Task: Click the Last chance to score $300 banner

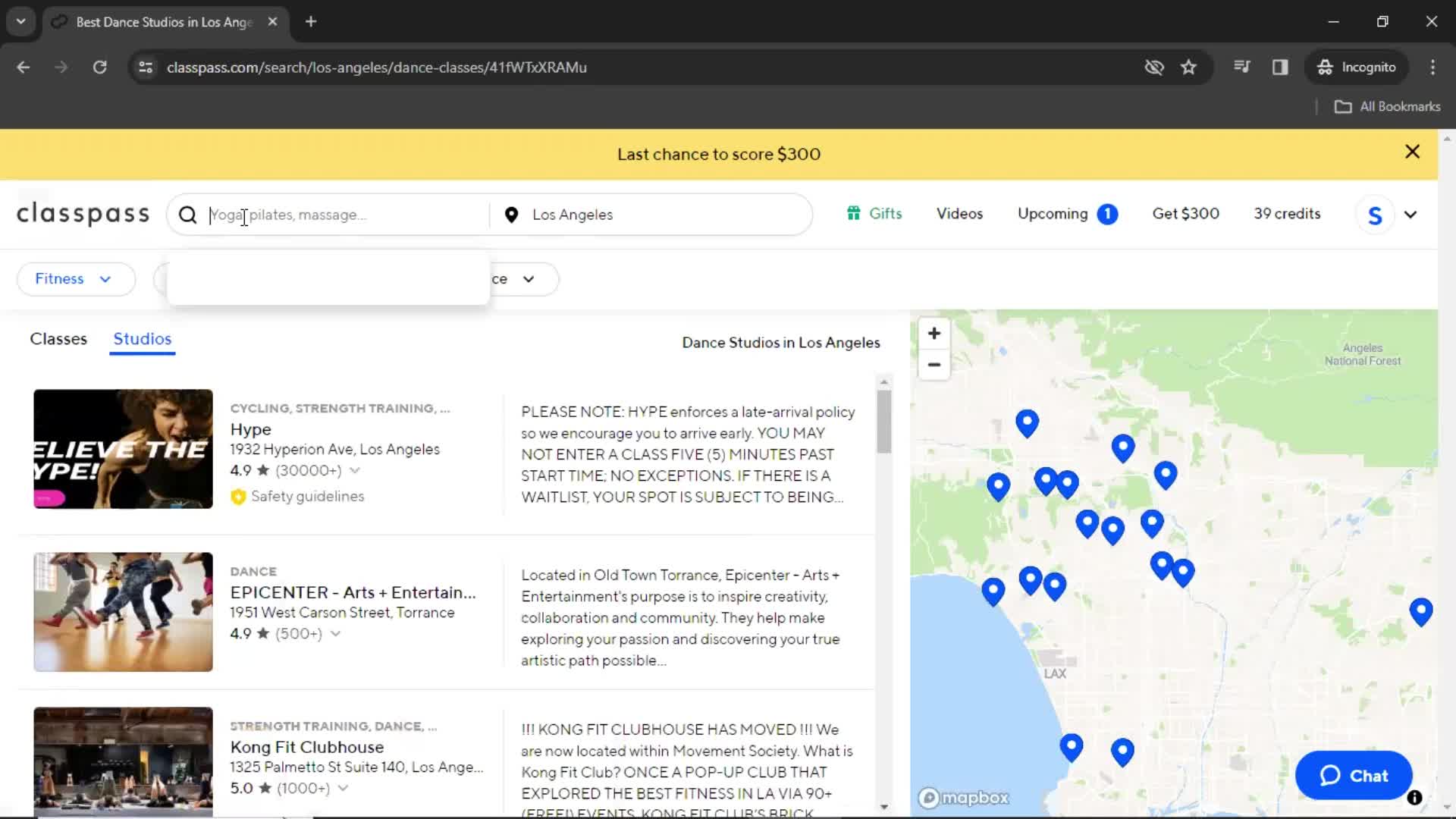Action: pos(718,154)
